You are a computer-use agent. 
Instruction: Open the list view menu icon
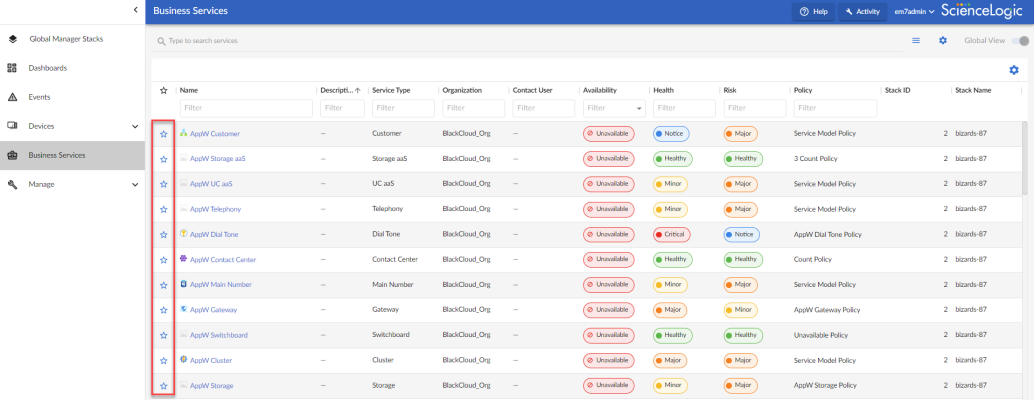[916, 40]
